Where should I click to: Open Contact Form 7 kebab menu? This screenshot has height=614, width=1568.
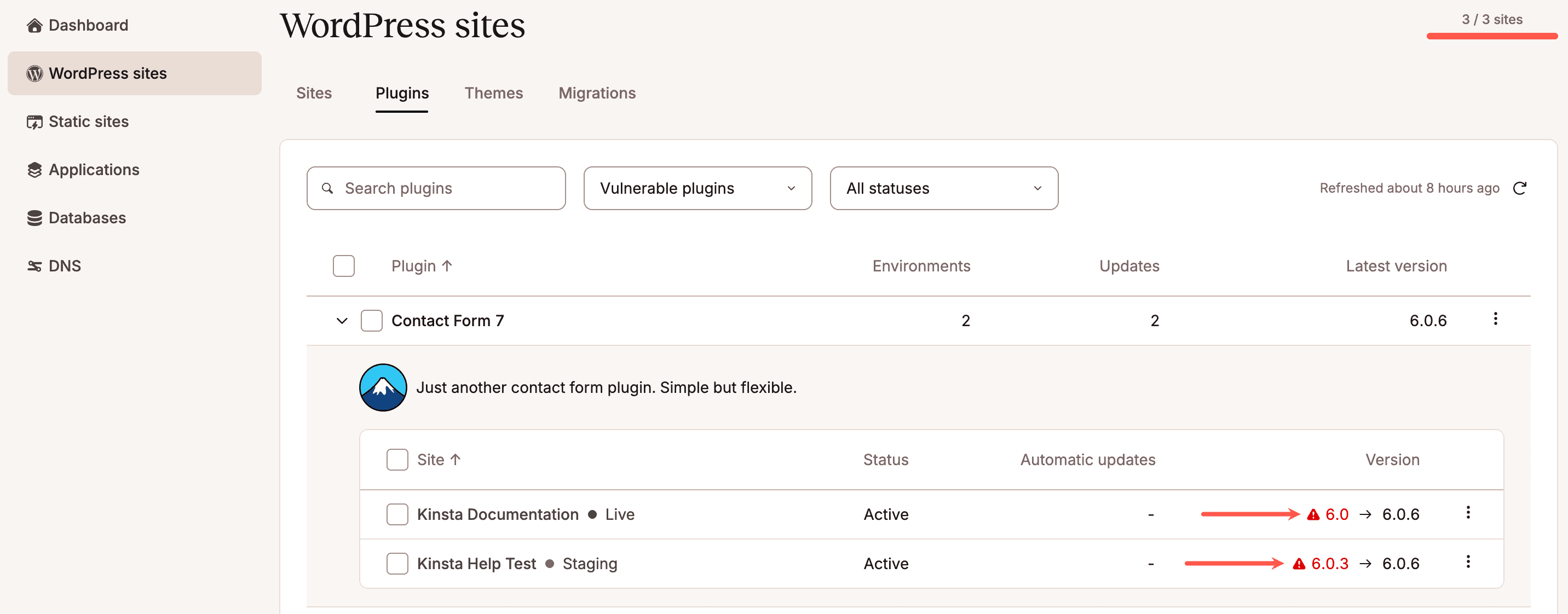pos(1496,319)
